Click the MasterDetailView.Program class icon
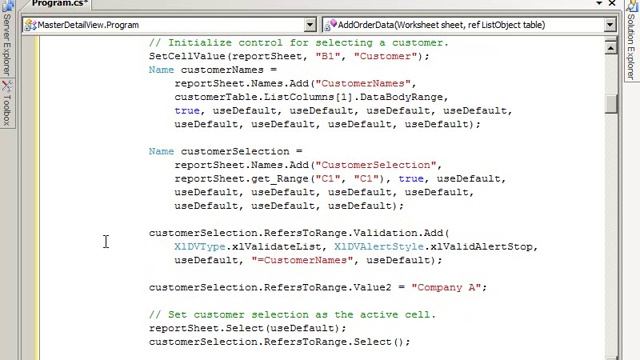Image resolution: width=640 pixels, height=360 pixels. click(x=30, y=25)
